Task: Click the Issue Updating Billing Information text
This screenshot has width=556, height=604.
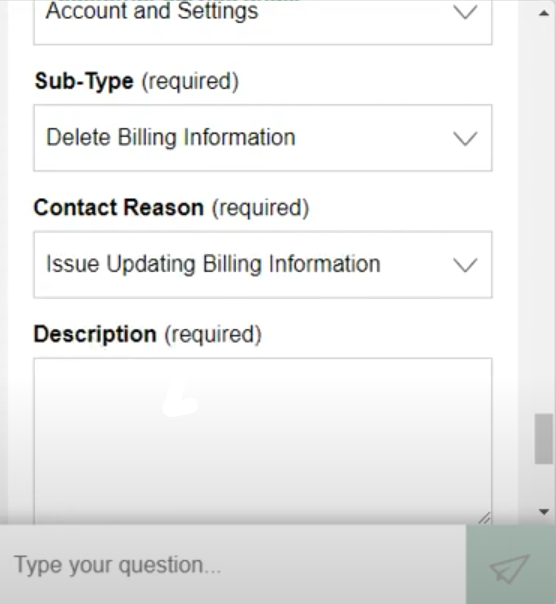Action: click(213, 264)
